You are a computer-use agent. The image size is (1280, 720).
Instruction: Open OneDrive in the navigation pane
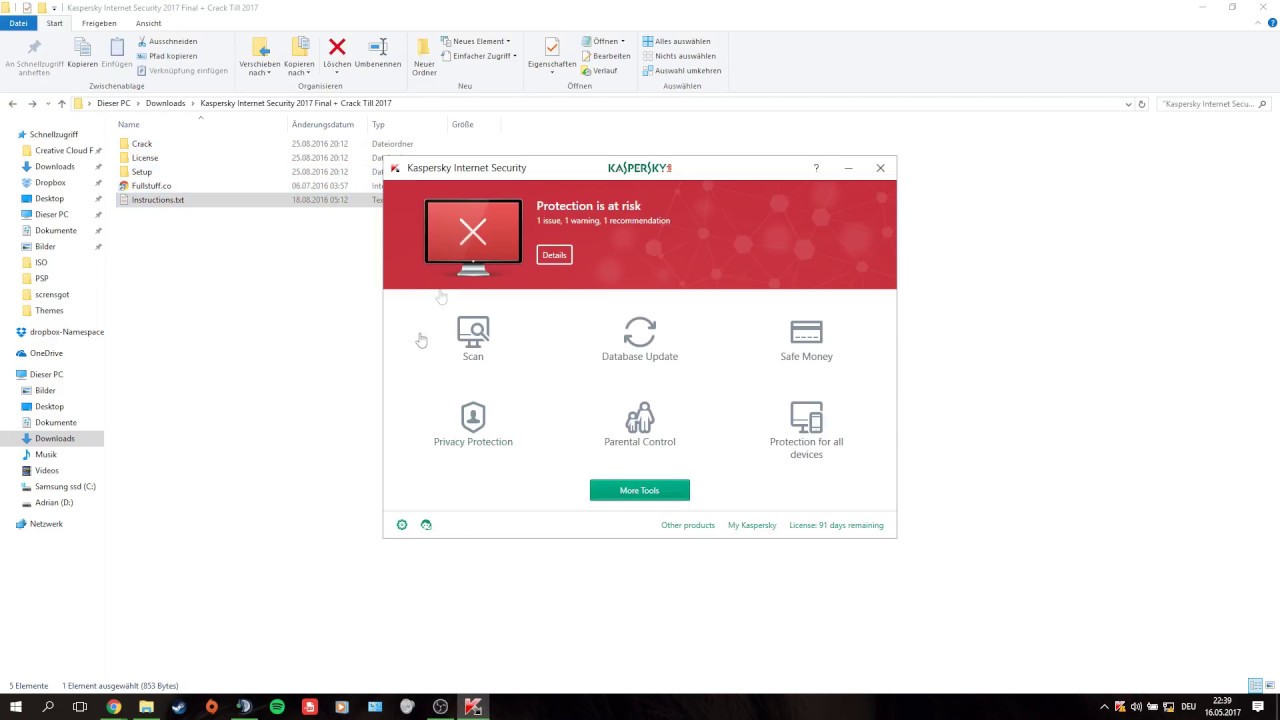coord(46,353)
